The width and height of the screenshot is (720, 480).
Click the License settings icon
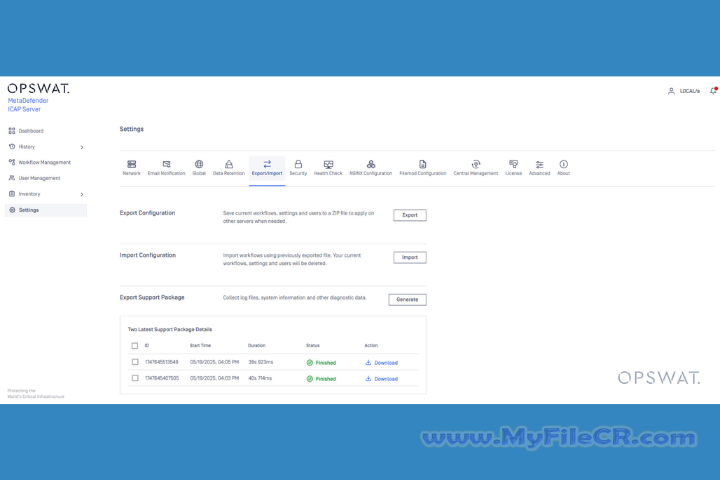click(513, 164)
